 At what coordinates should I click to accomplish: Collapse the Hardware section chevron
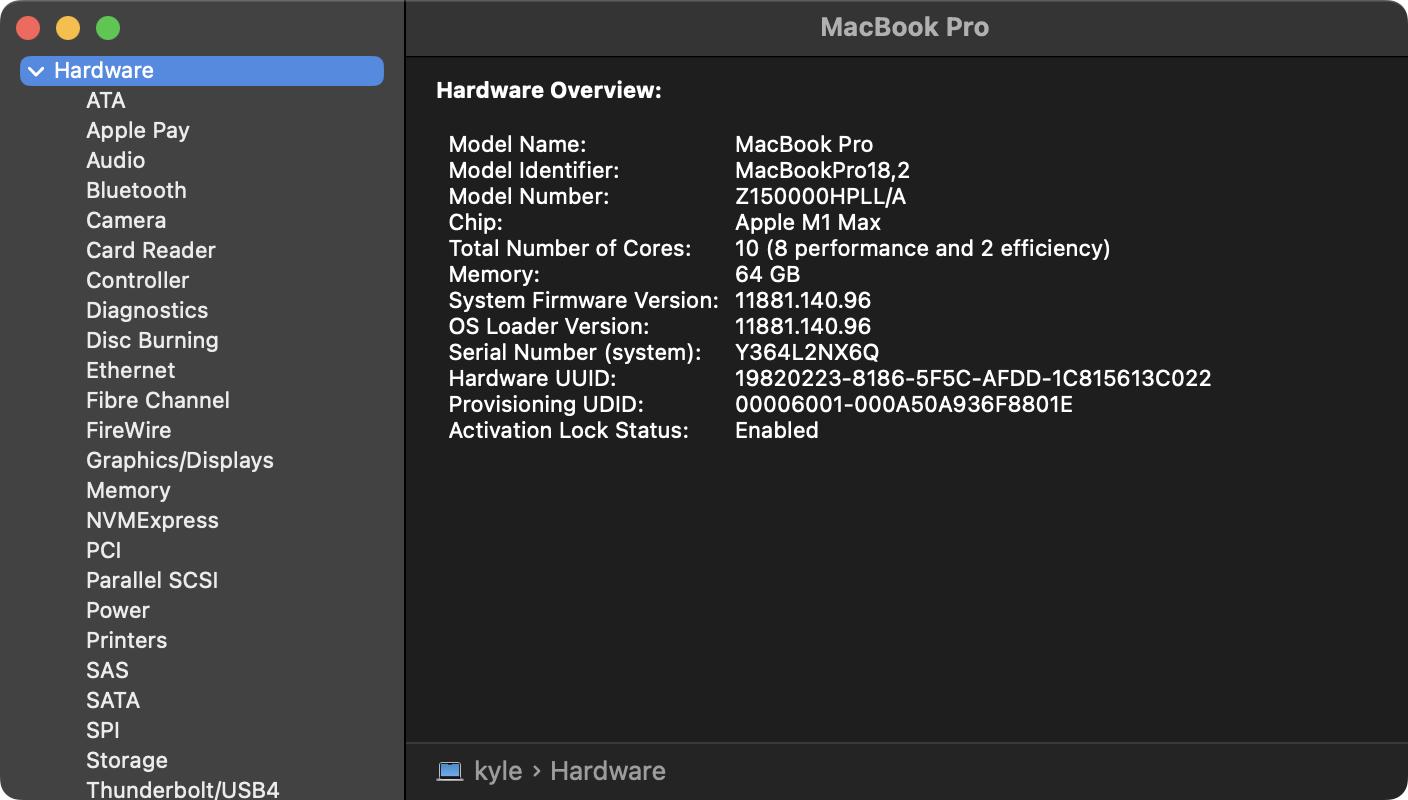tap(37, 71)
